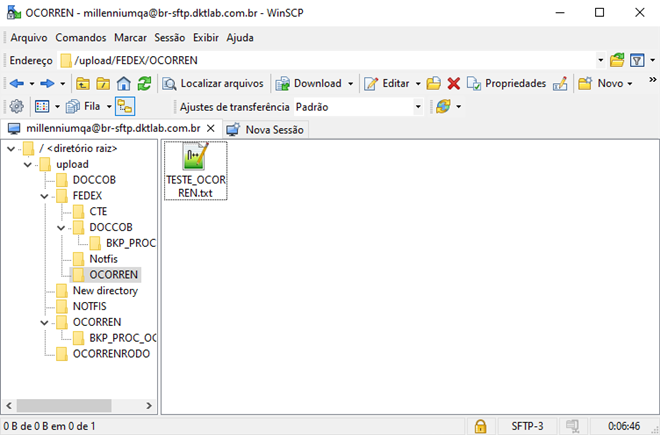Click the rename pencil icon
This screenshot has height=435, width=660.
tap(560, 83)
